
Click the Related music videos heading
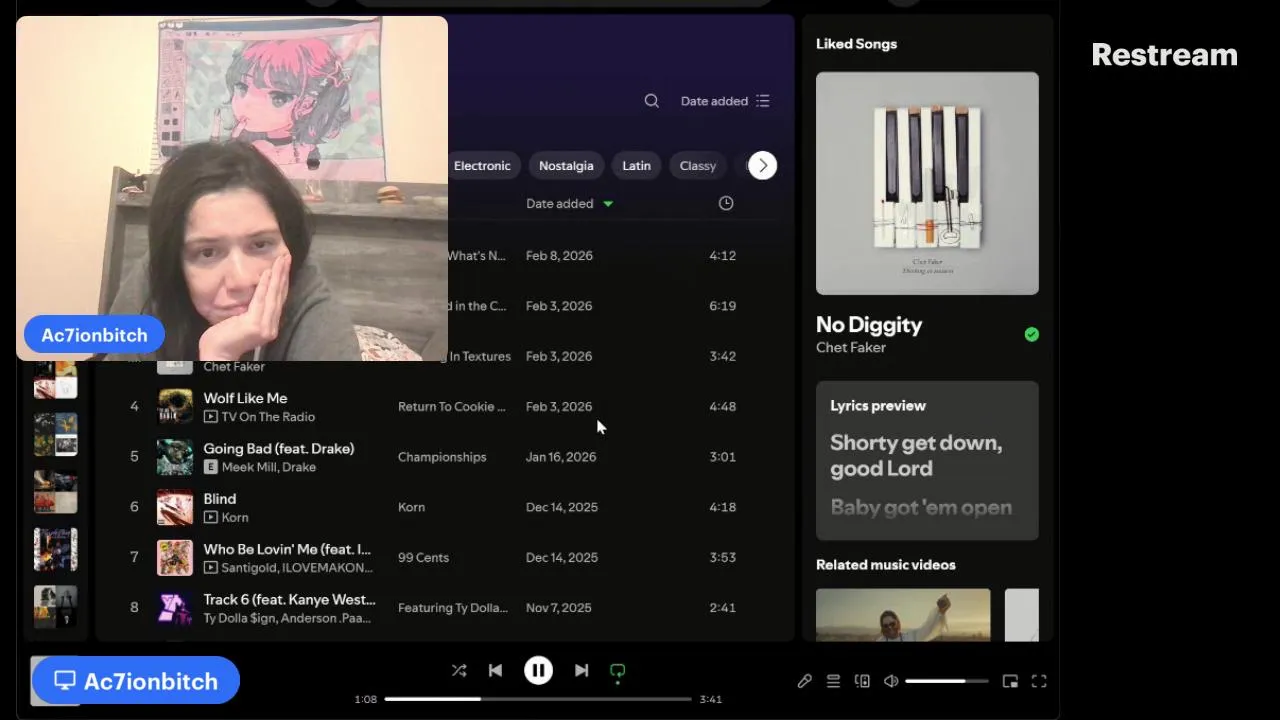(886, 565)
